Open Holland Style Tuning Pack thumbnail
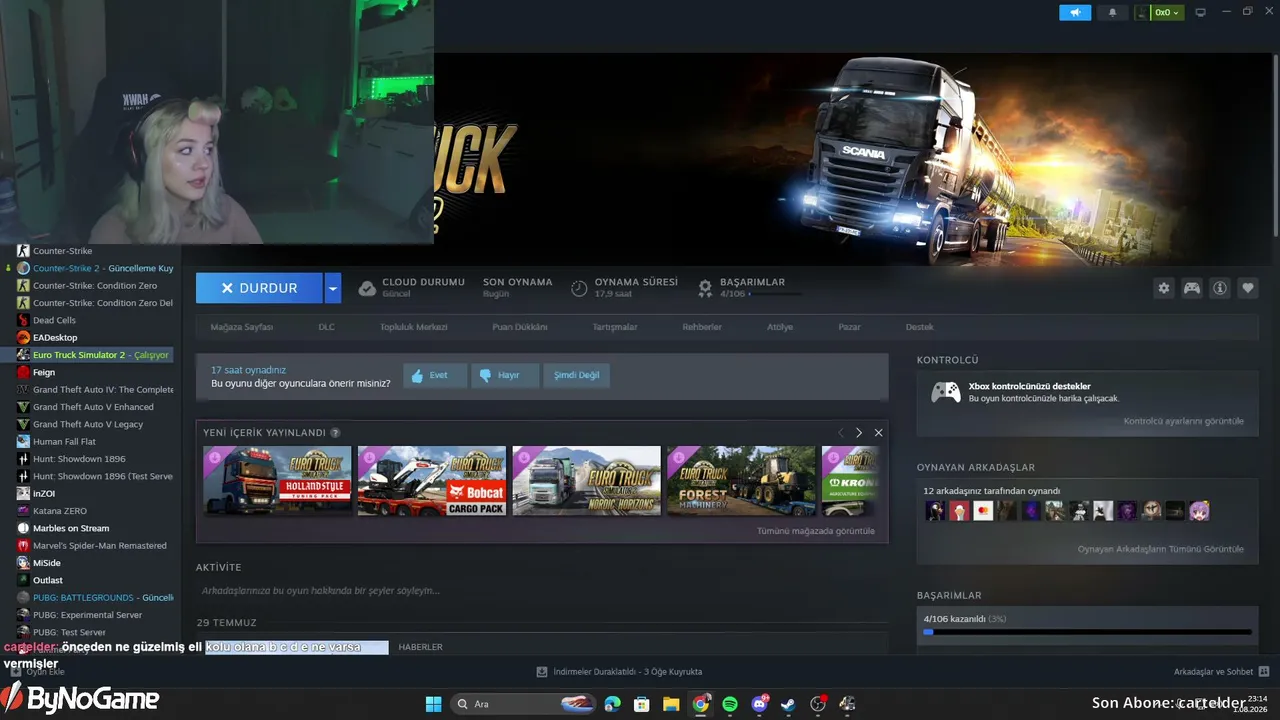 click(277, 481)
